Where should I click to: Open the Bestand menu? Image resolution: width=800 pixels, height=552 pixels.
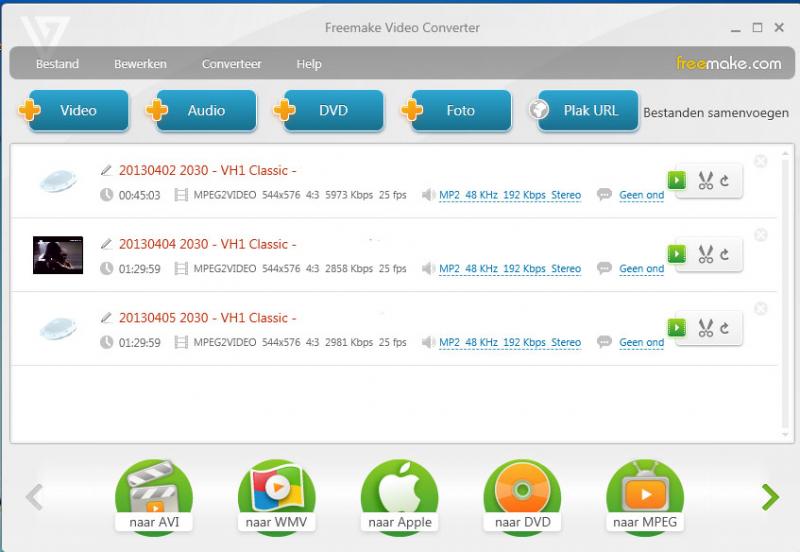pyautogui.click(x=57, y=64)
